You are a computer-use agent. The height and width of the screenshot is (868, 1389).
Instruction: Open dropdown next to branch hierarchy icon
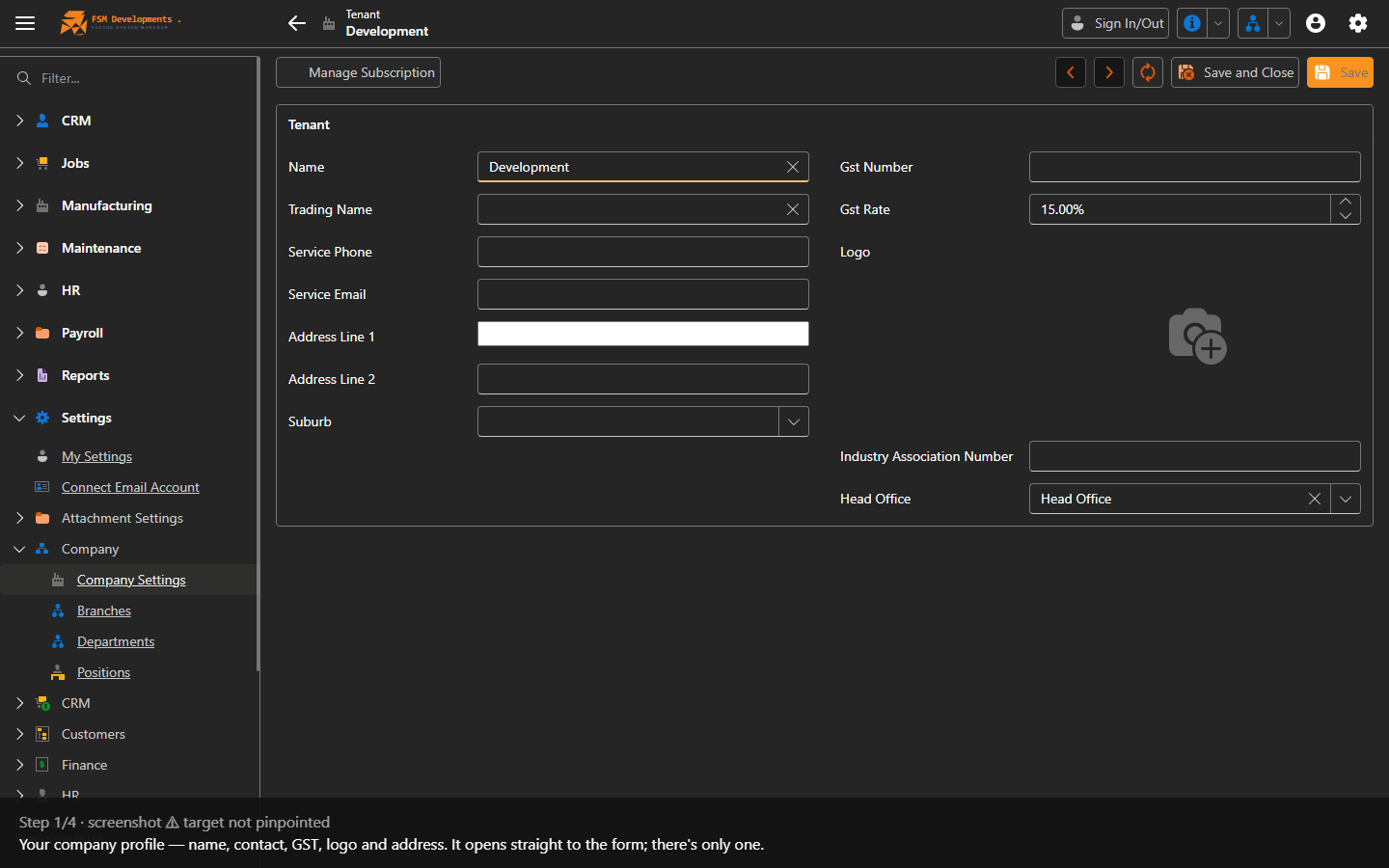1279,23
